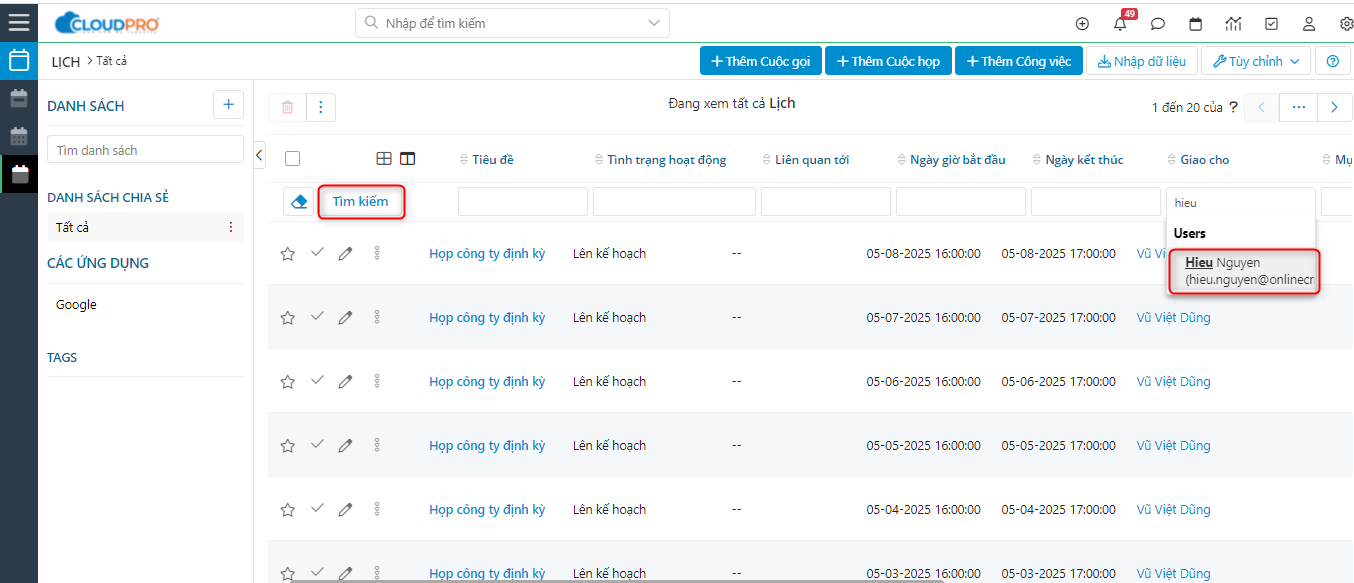Screen dimensions: 1354x583
Task: Select the Tất cả list item
Action: (x=73, y=227)
